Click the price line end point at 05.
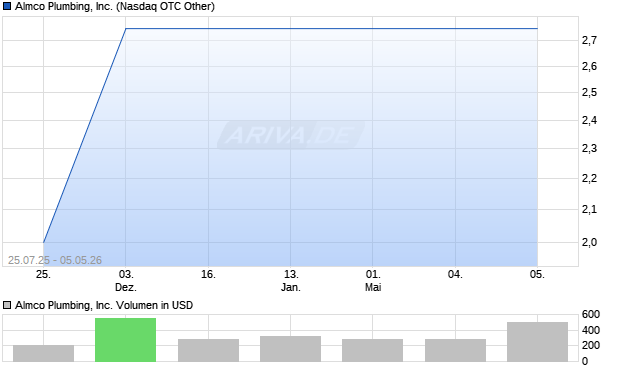Viewport: 620px width, 371px height. 537,28
